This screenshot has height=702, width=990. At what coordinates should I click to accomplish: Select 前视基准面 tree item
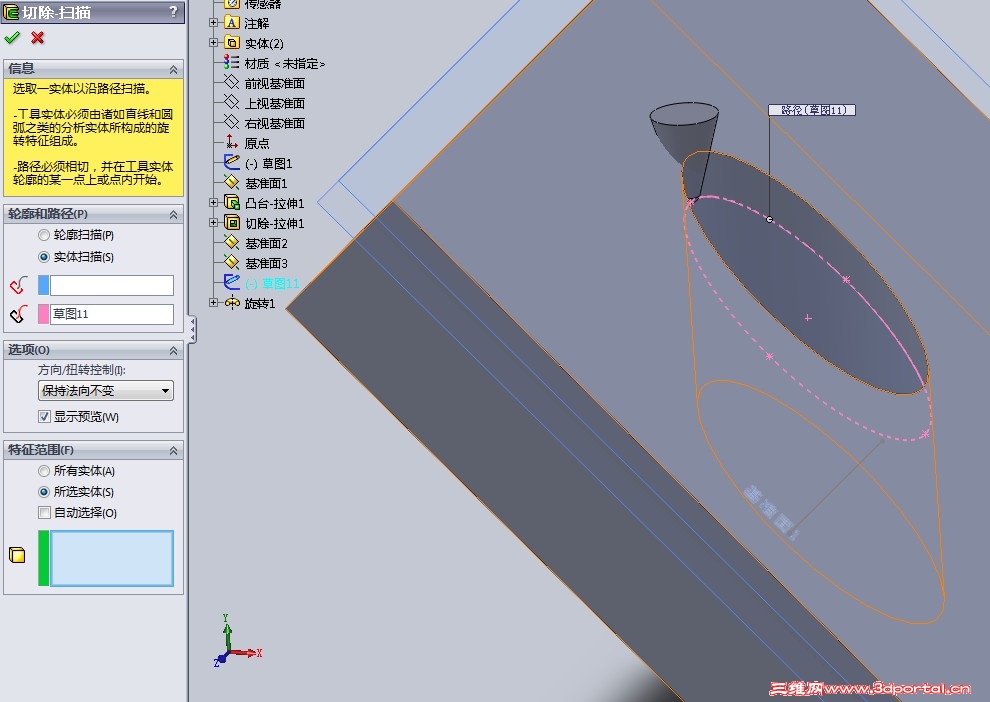pos(275,83)
